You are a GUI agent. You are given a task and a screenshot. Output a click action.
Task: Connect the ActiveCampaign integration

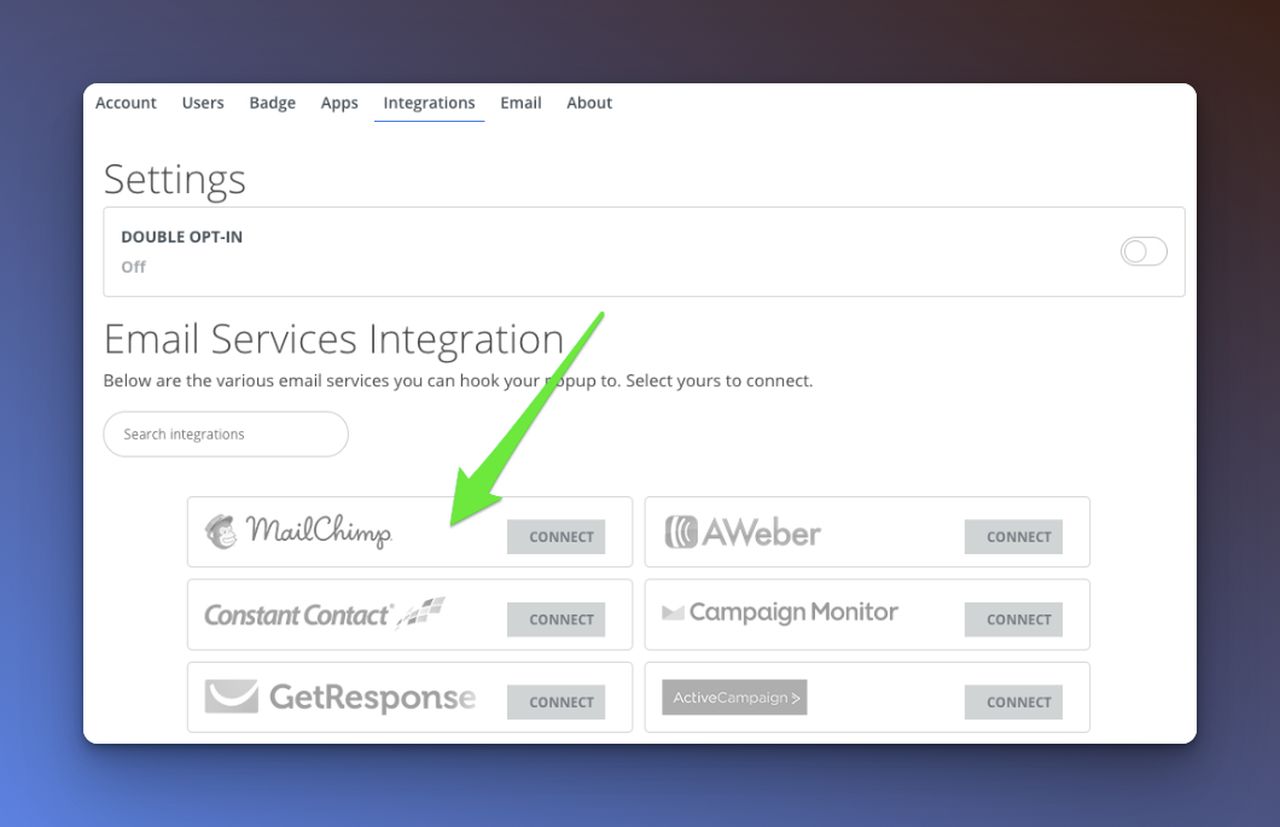click(x=1013, y=702)
